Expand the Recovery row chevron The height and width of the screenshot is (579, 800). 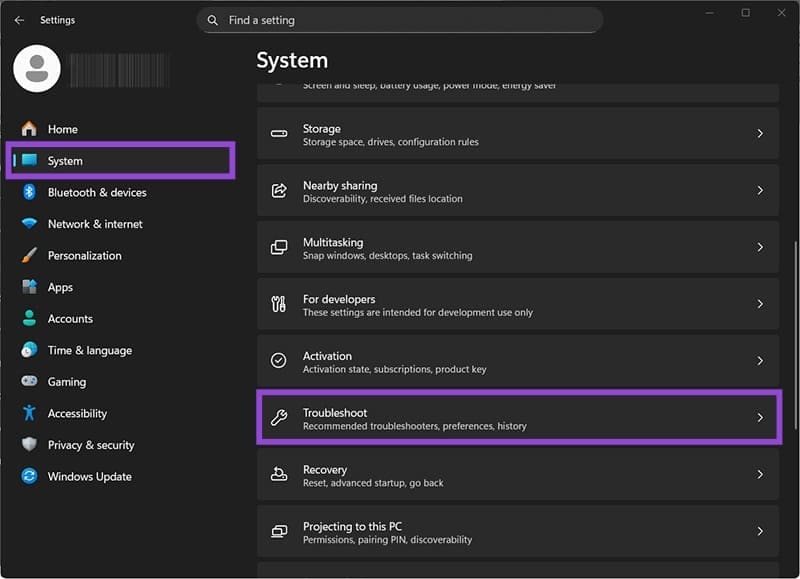point(758,475)
